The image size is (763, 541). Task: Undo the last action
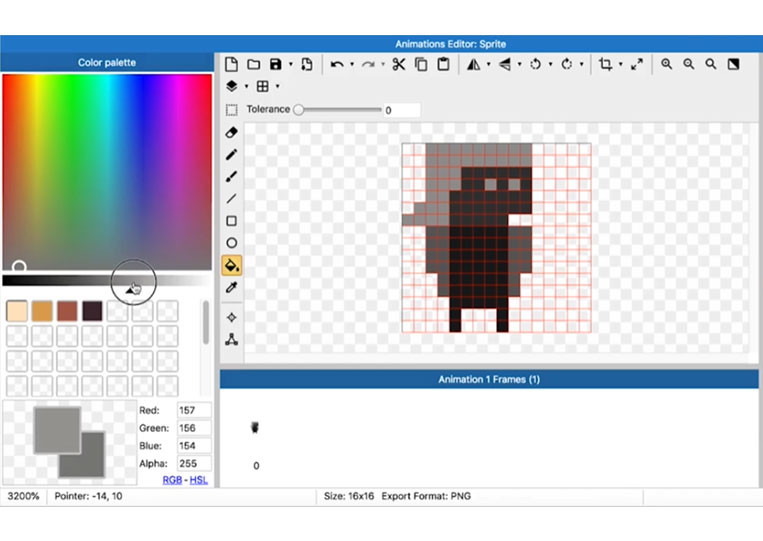point(337,64)
